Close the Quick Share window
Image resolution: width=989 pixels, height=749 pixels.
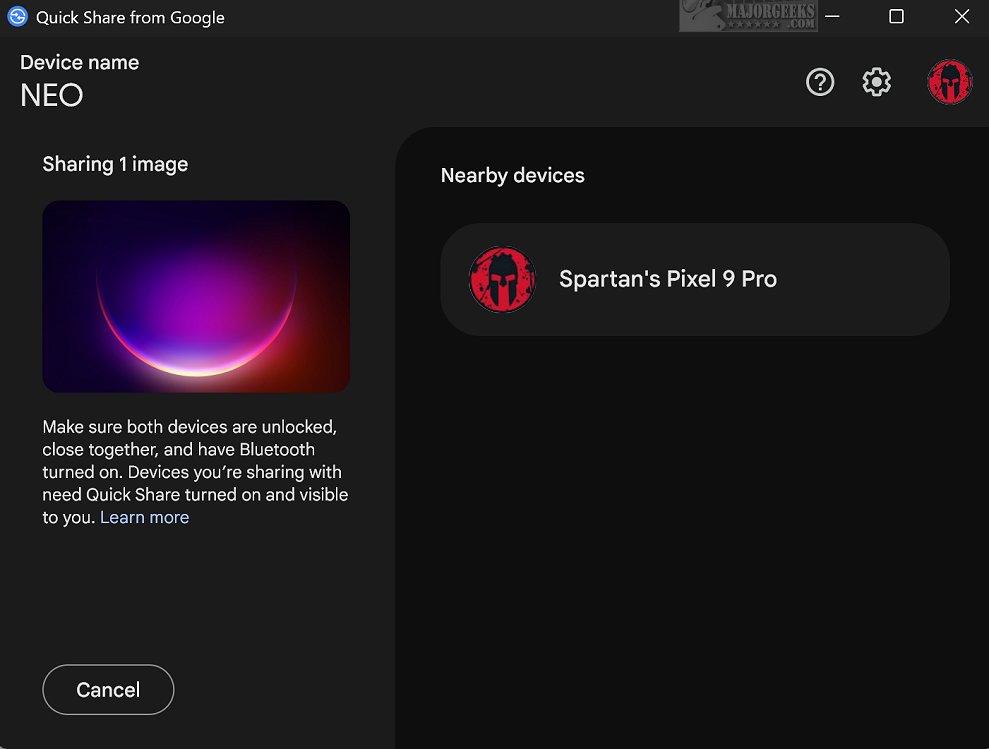click(x=962, y=16)
